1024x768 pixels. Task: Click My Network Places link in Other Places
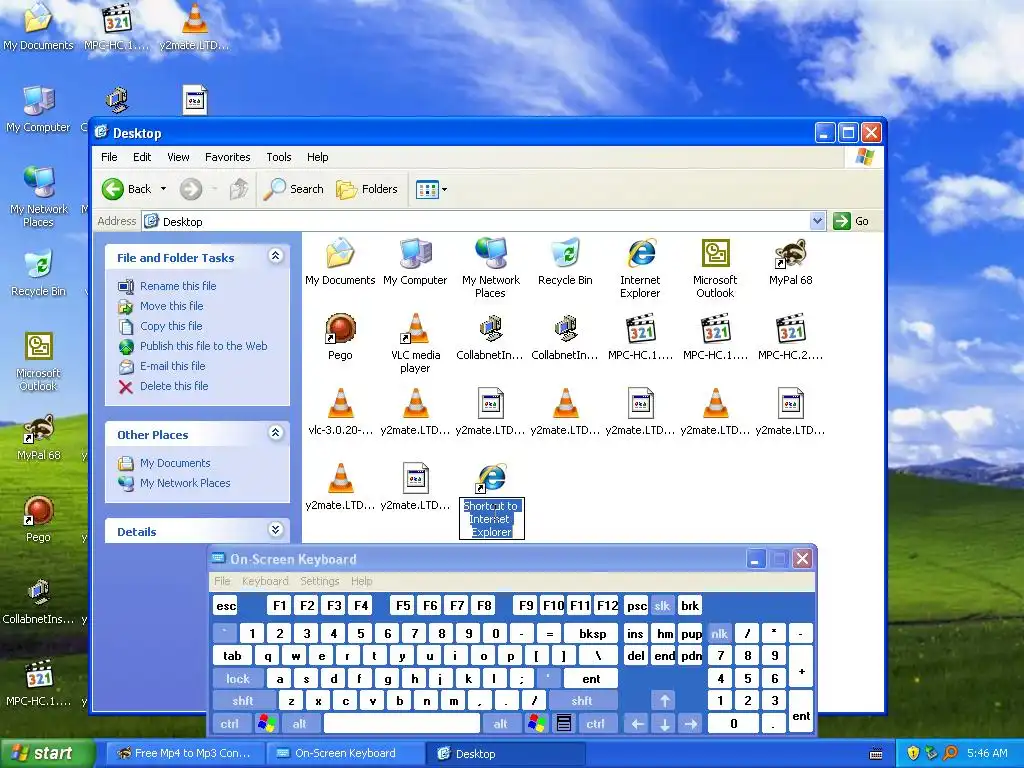pos(185,483)
